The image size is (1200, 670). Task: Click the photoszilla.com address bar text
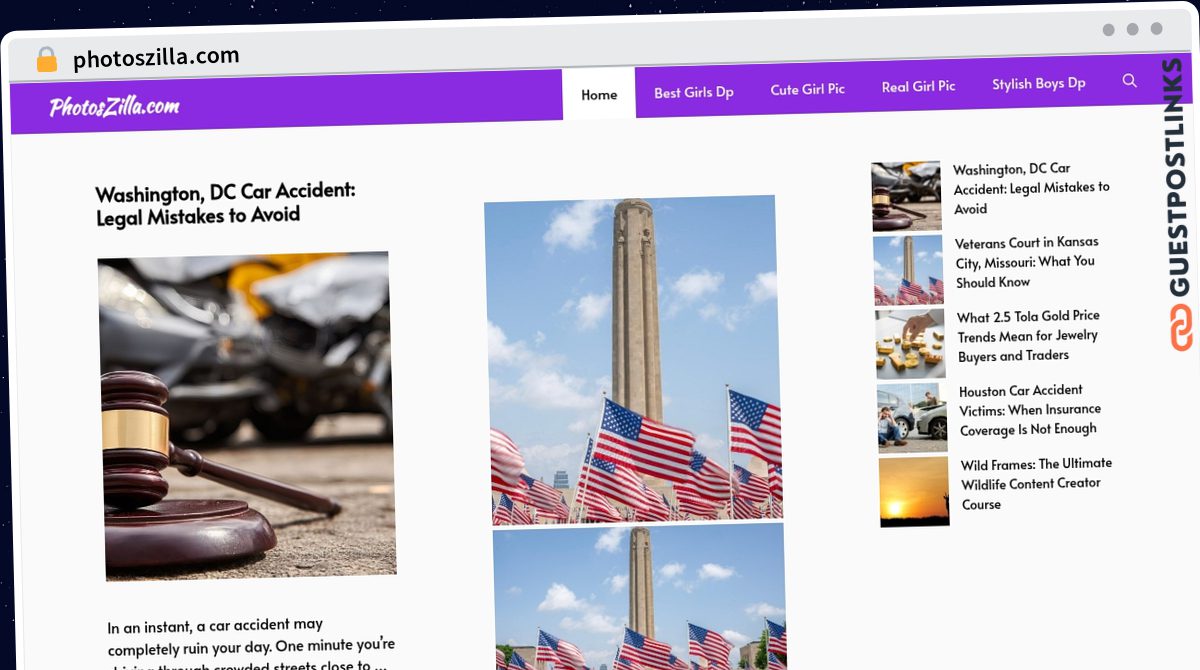[x=156, y=58]
